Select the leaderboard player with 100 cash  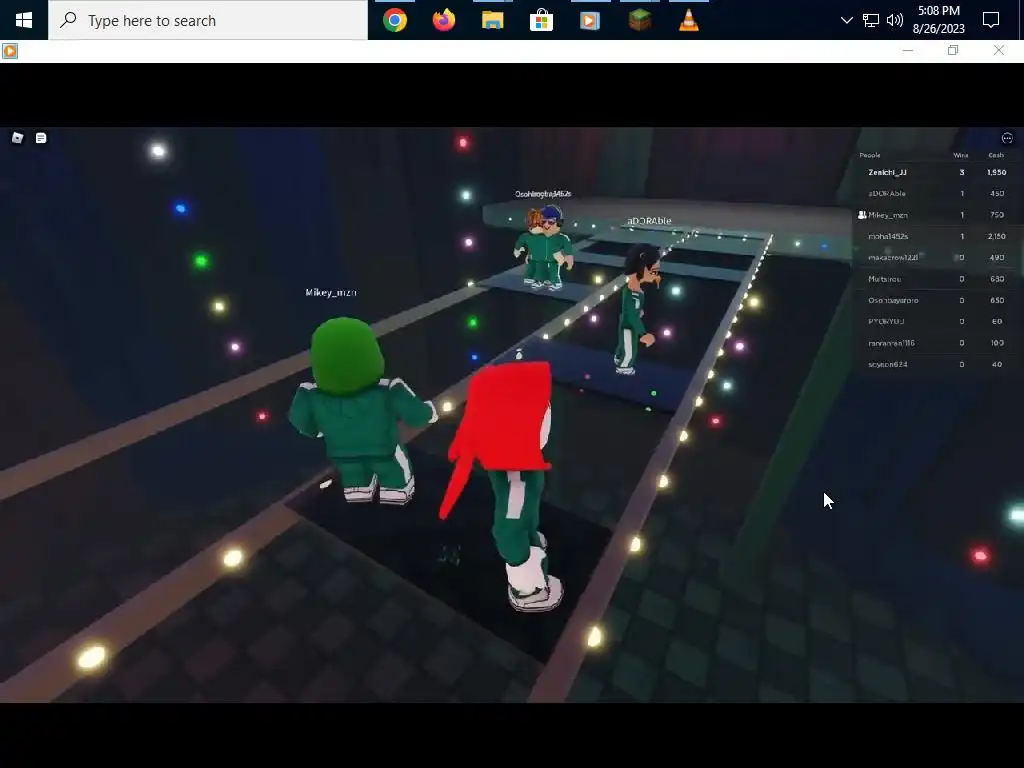point(935,343)
